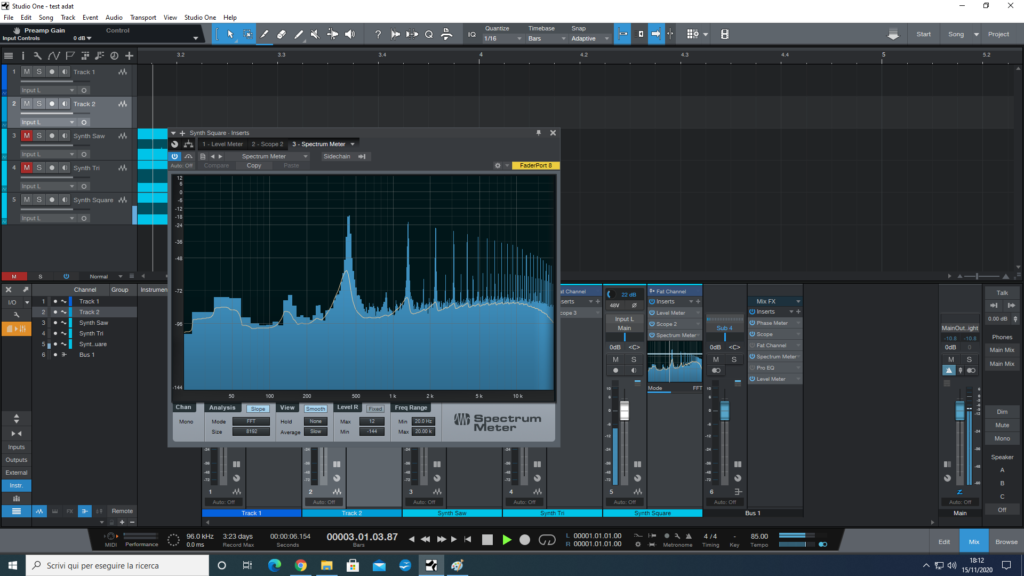The height and width of the screenshot is (576, 1024).
Task: Toggle the Smooth view button
Action: [315, 409]
